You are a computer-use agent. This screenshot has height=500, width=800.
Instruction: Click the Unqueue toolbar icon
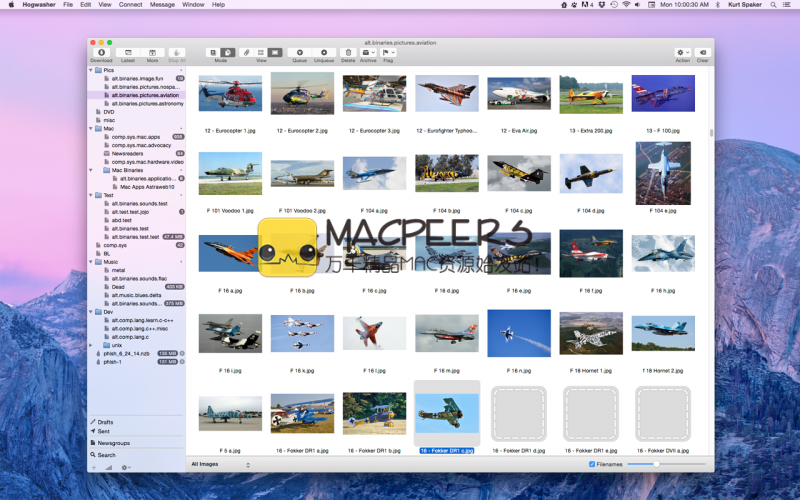324,52
